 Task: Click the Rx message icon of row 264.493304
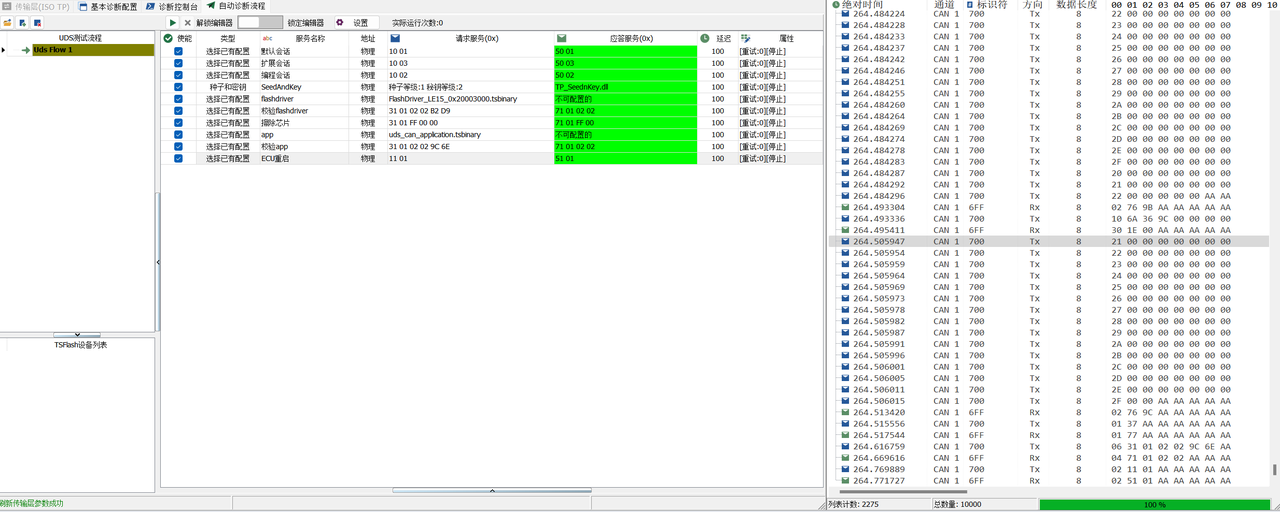pos(845,207)
